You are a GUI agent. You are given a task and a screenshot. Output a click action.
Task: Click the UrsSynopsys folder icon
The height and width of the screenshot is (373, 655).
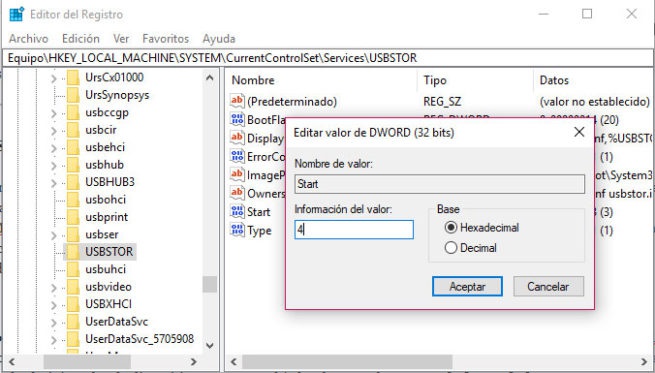coord(73,95)
